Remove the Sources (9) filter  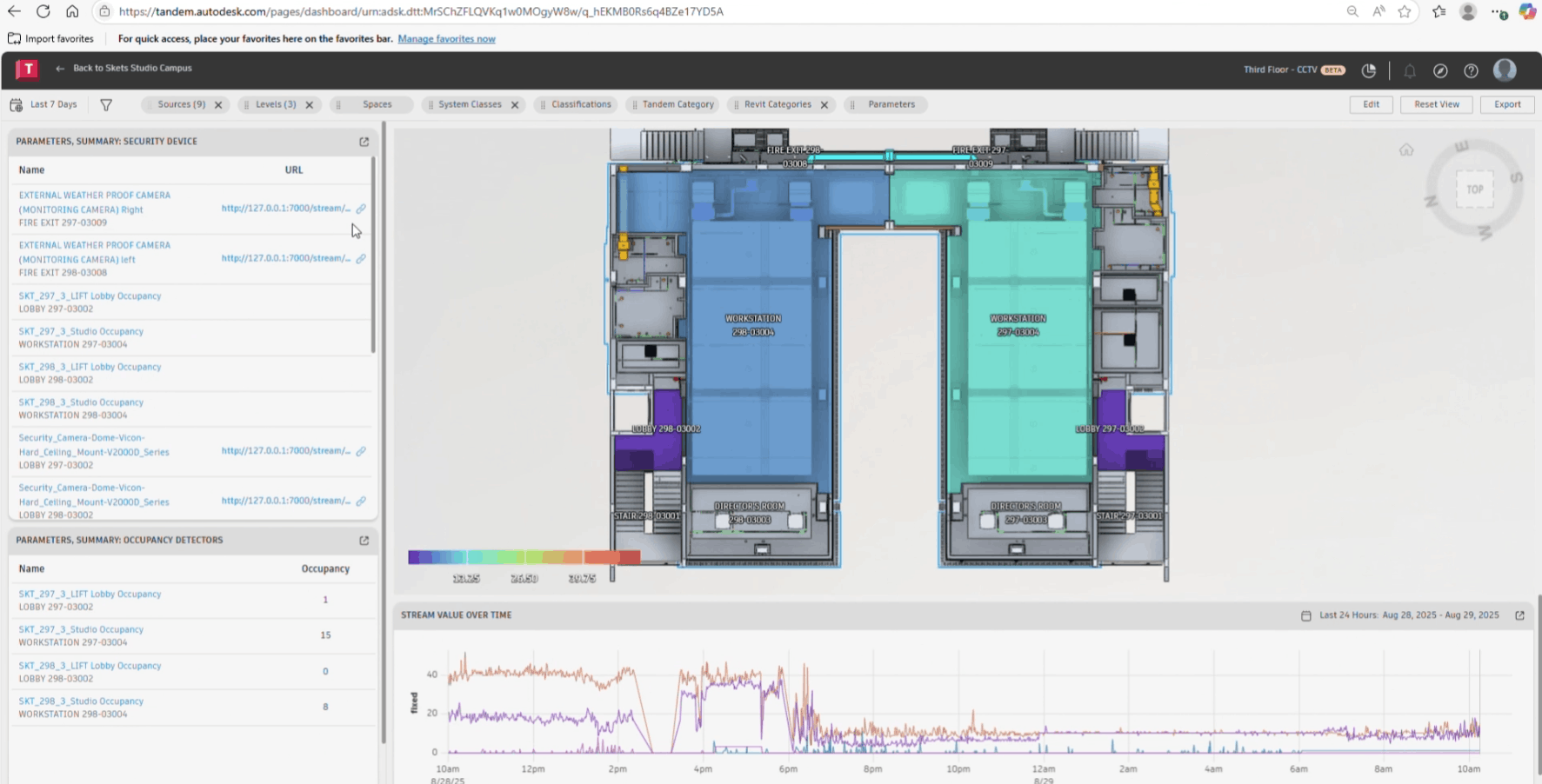coord(218,105)
